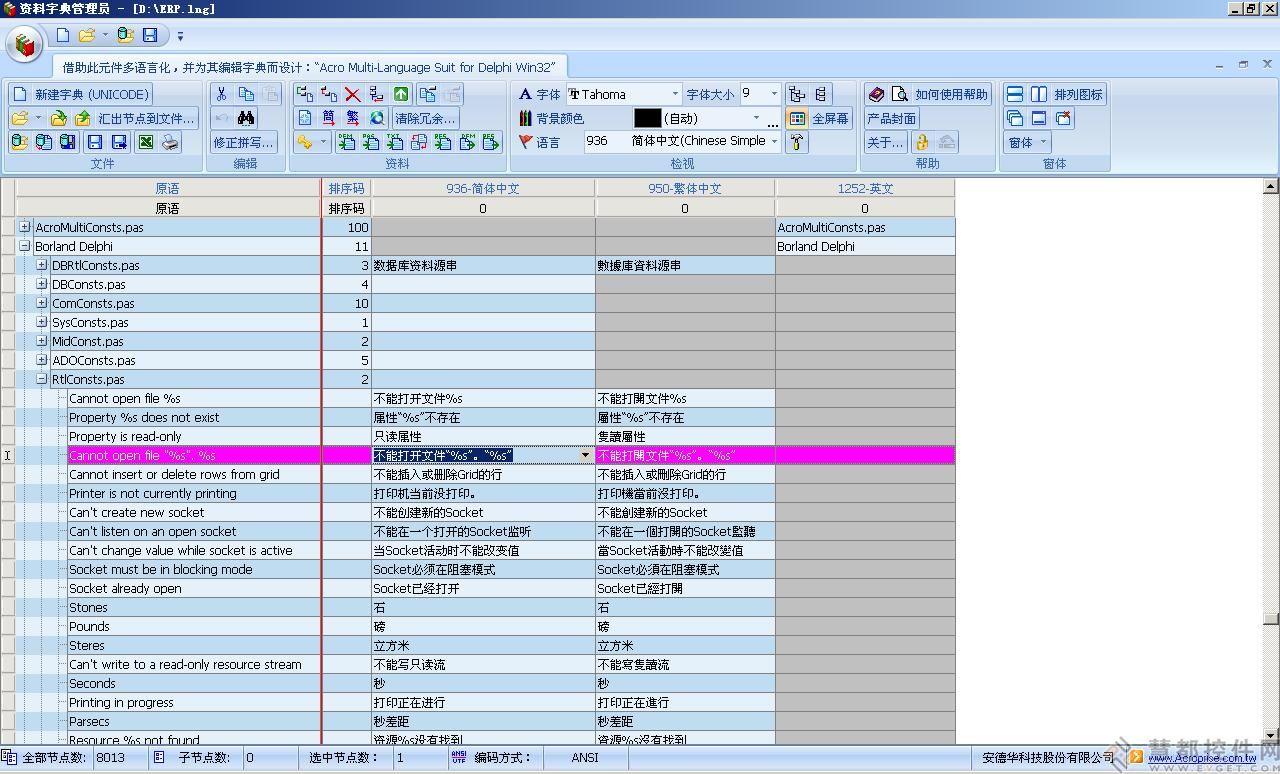1280x774 pixels.
Task: Open the 语言 language combo box
Action: [774, 142]
